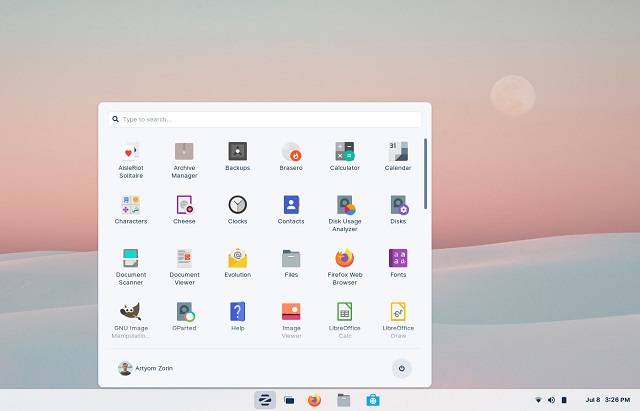
Task: Open Files from the taskbar
Action: (344, 400)
